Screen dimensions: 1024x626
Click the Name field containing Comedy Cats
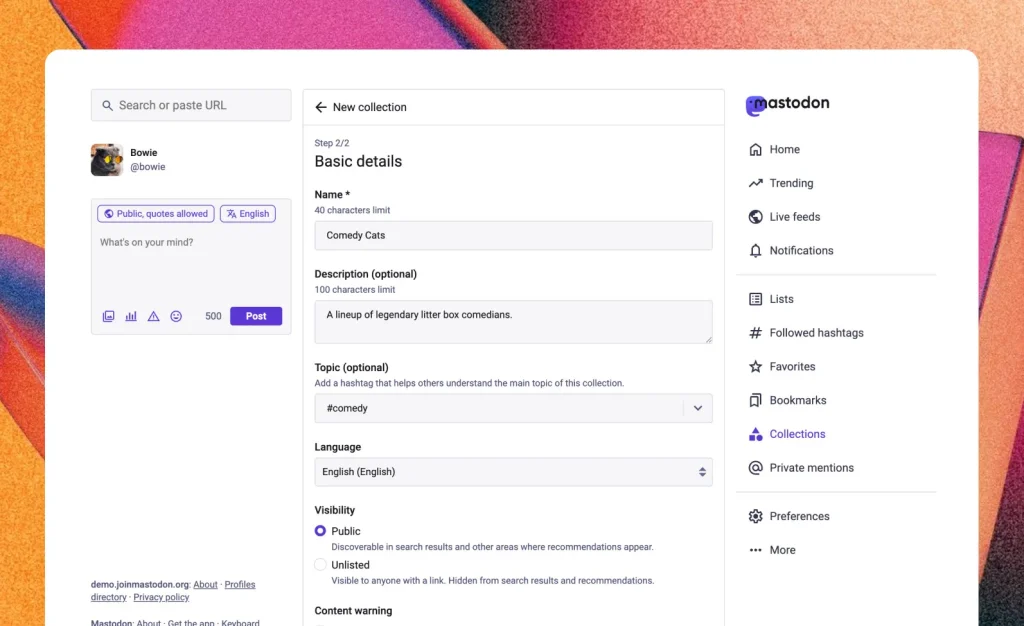(513, 236)
